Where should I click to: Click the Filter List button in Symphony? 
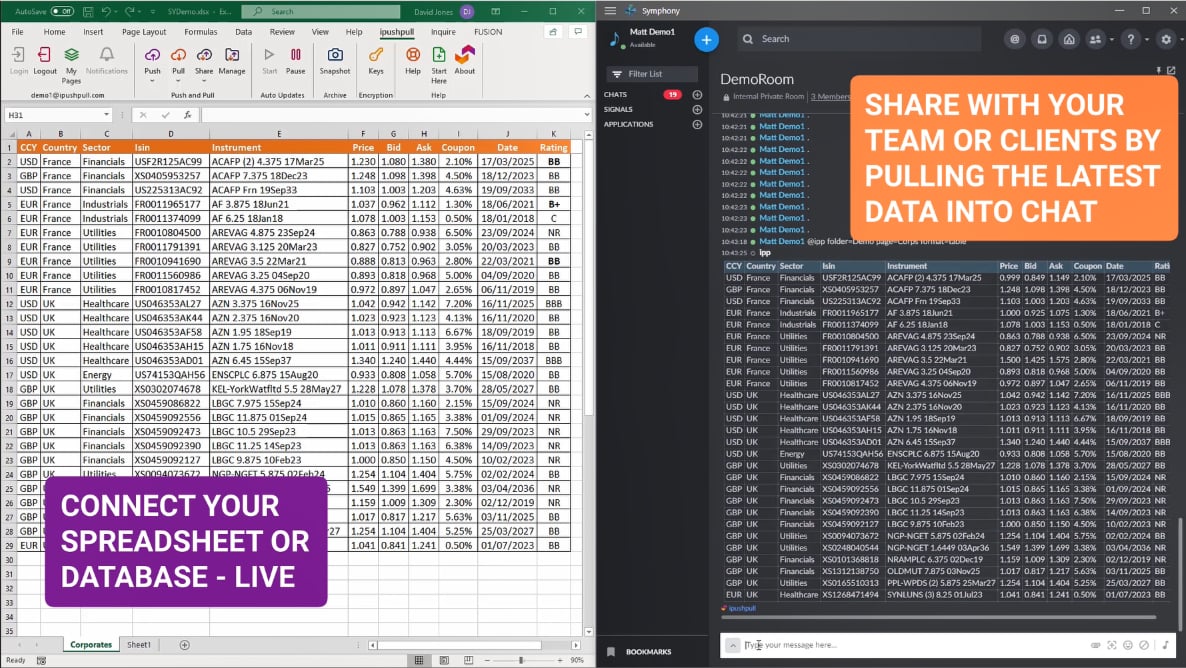point(651,73)
